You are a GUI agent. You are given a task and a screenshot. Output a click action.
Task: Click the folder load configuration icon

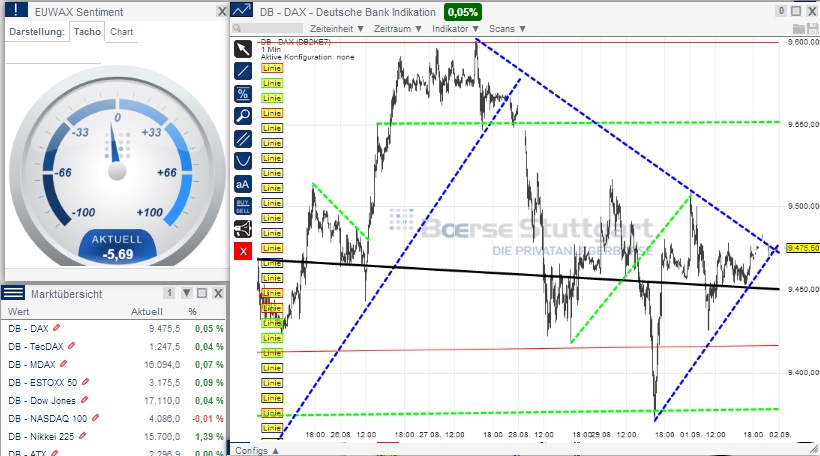tap(798, 29)
